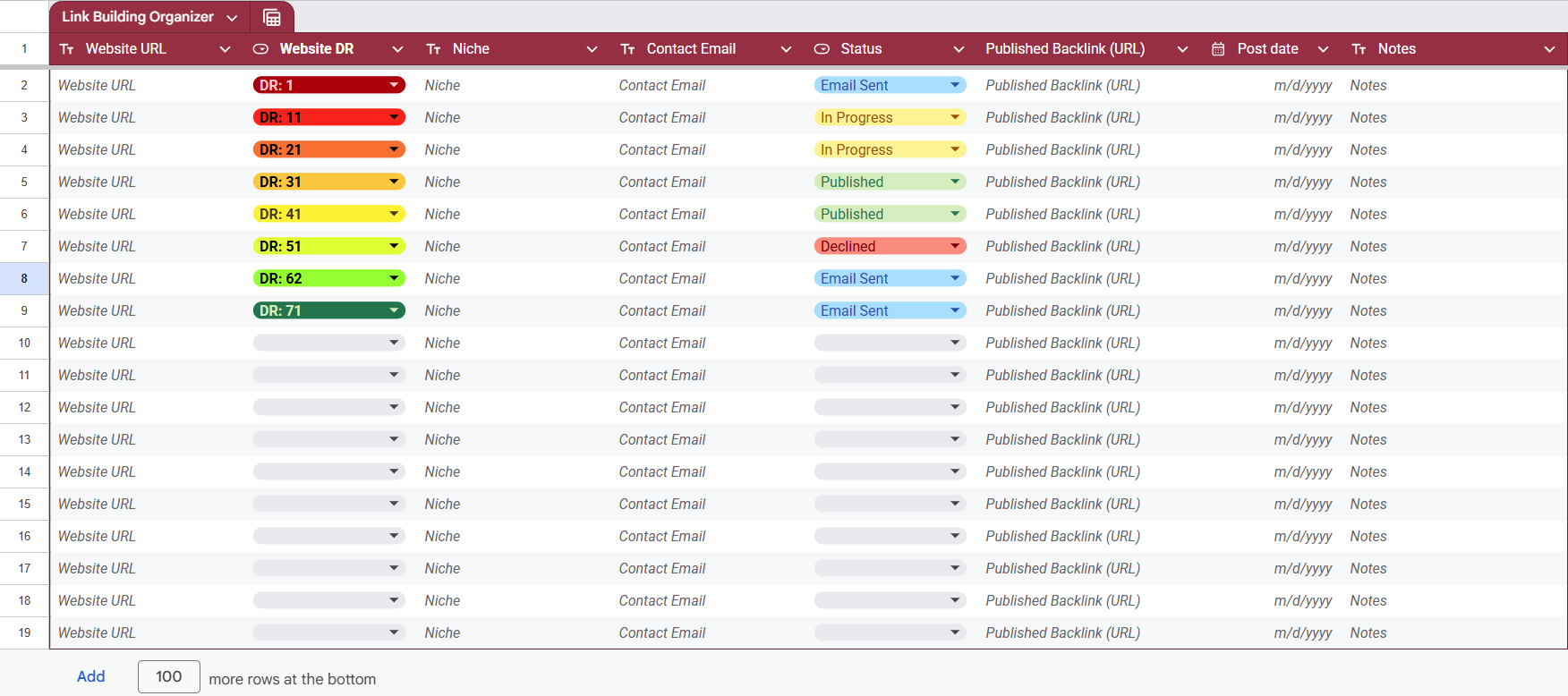Screen dimensions: 1568x696
Task: Click the calendar icon in Post date header
Action: pyautogui.click(x=1218, y=49)
